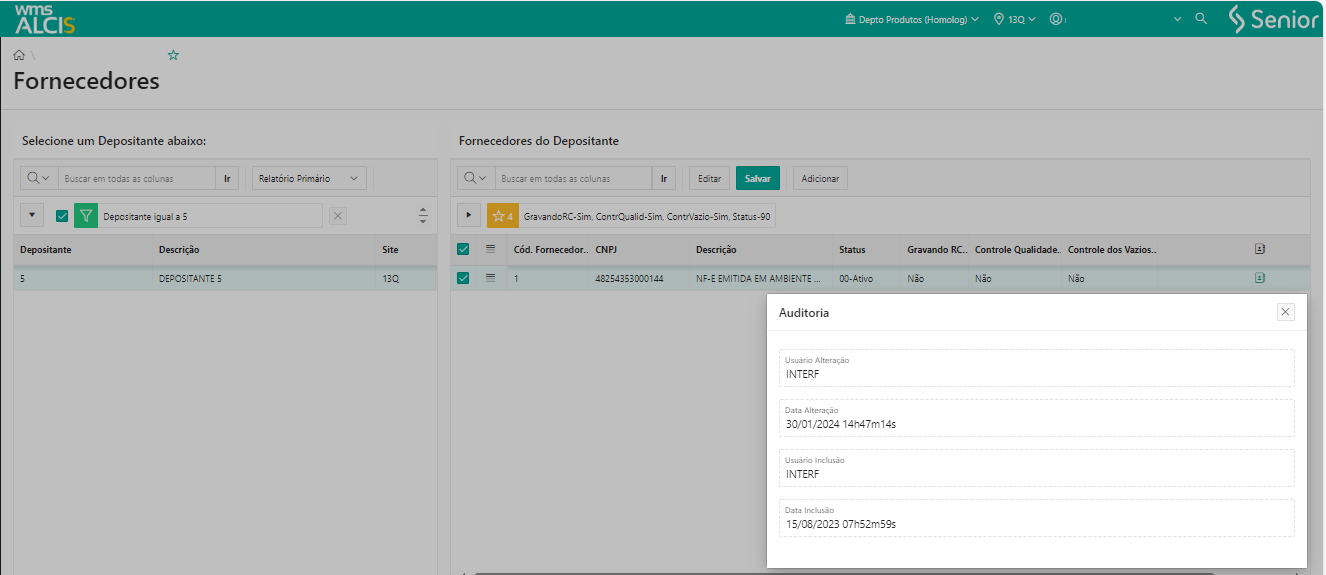Open row menu for supplier code 1

pyautogui.click(x=490, y=278)
